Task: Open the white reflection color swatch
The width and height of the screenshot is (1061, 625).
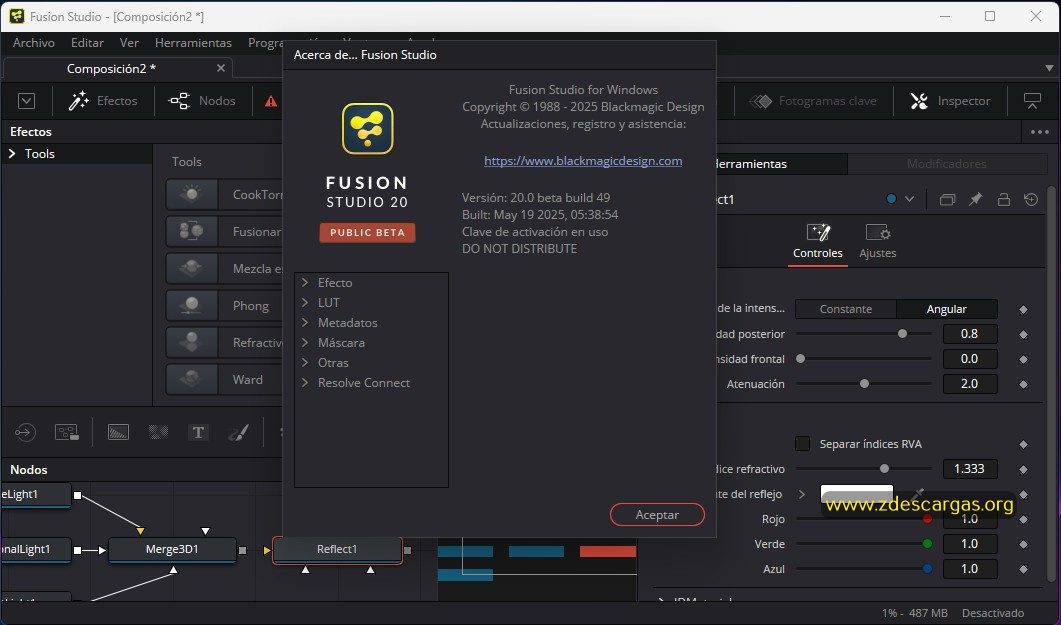Action: pos(857,494)
